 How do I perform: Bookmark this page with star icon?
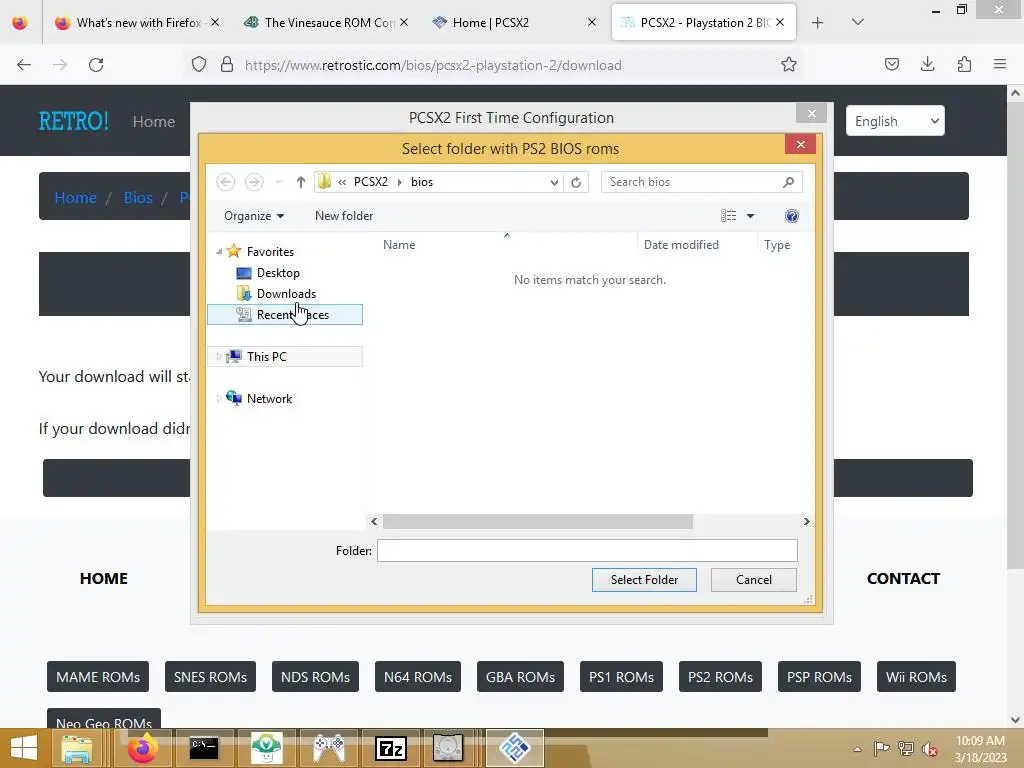789,65
